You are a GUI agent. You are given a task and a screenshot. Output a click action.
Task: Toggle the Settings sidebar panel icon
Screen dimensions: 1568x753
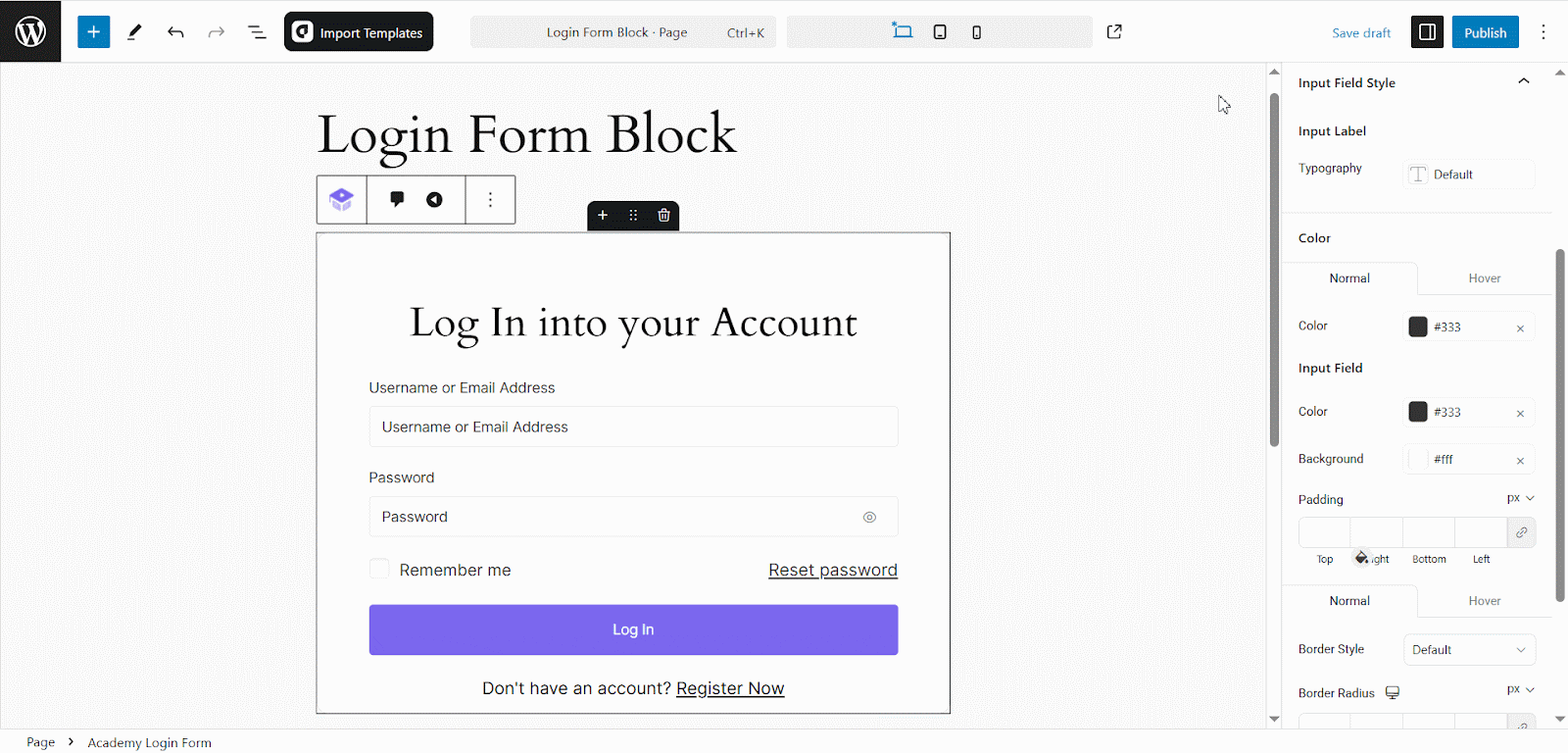[1426, 31]
